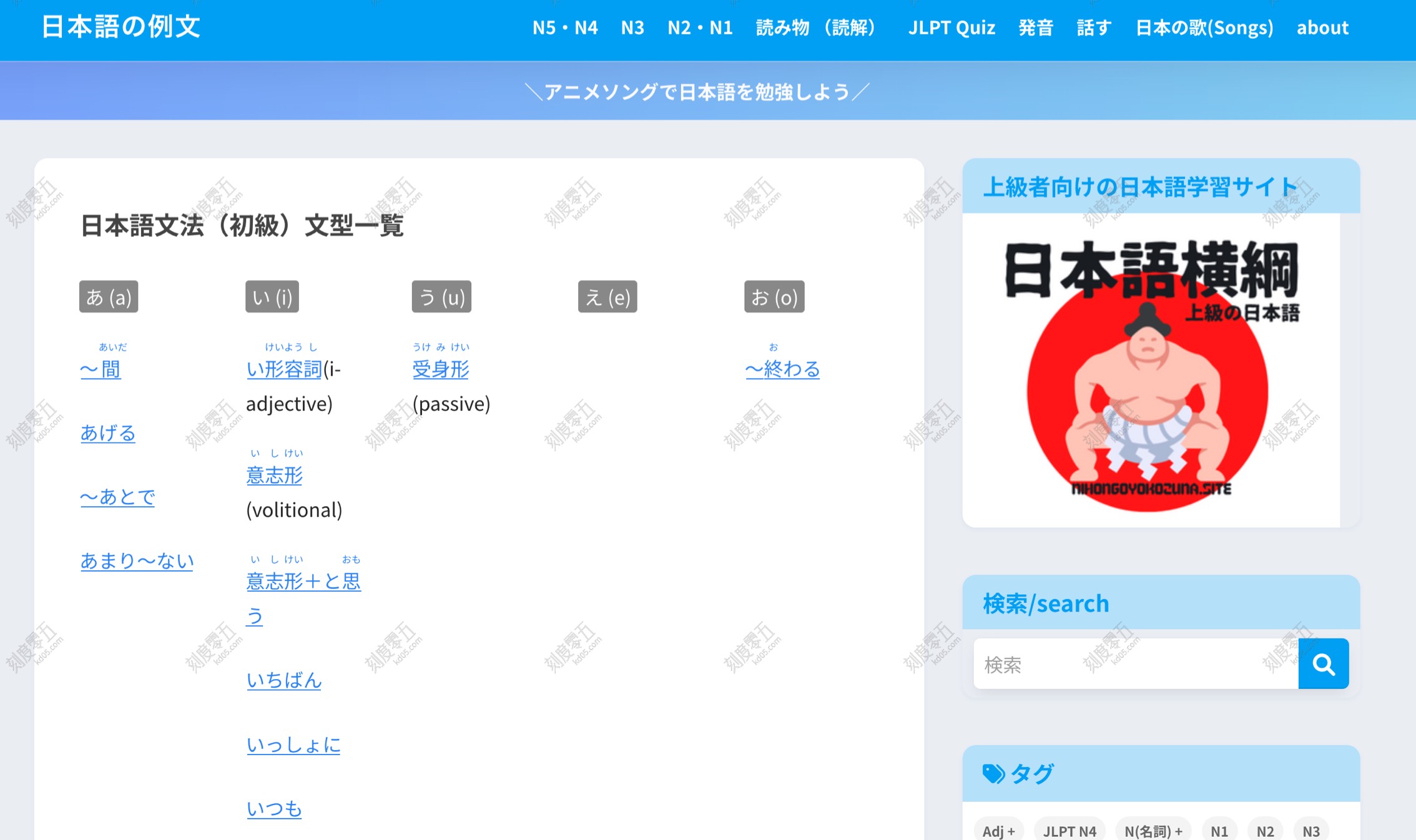This screenshot has height=840, width=1416.
Task: Click the あまり～ない link
Action: tap(136, 560)
